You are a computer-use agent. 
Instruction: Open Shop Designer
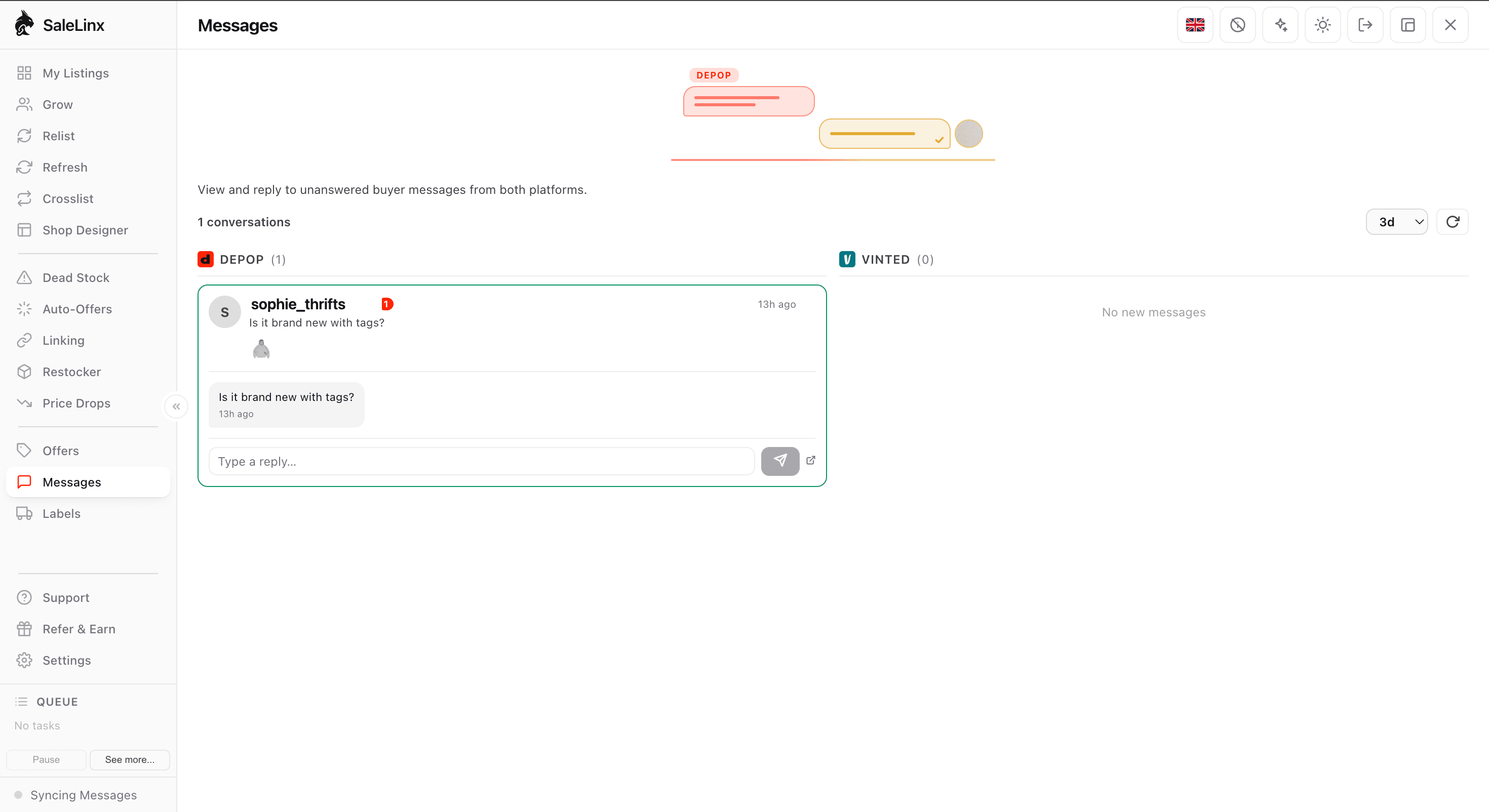(x=88, y=230)
